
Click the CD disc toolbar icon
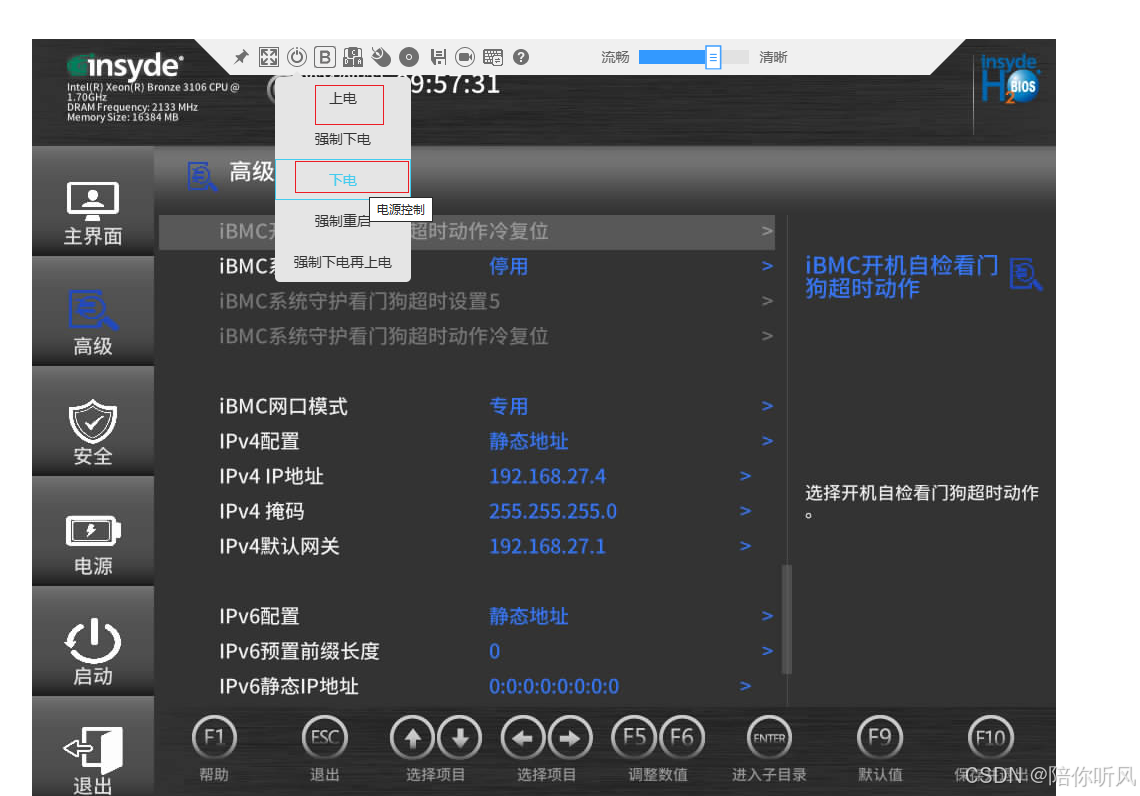pos(409,57)
